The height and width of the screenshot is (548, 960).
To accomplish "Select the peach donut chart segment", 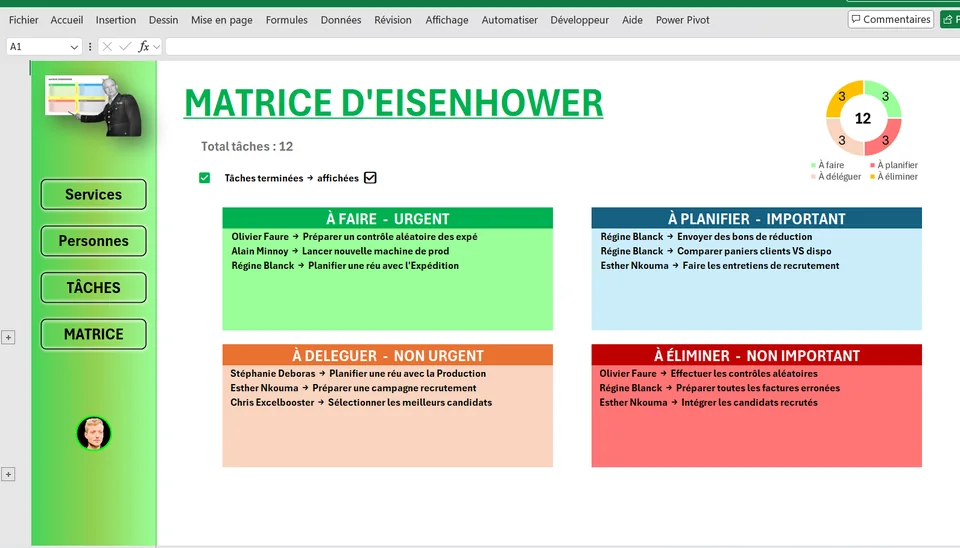I will [x=842, y=140].
